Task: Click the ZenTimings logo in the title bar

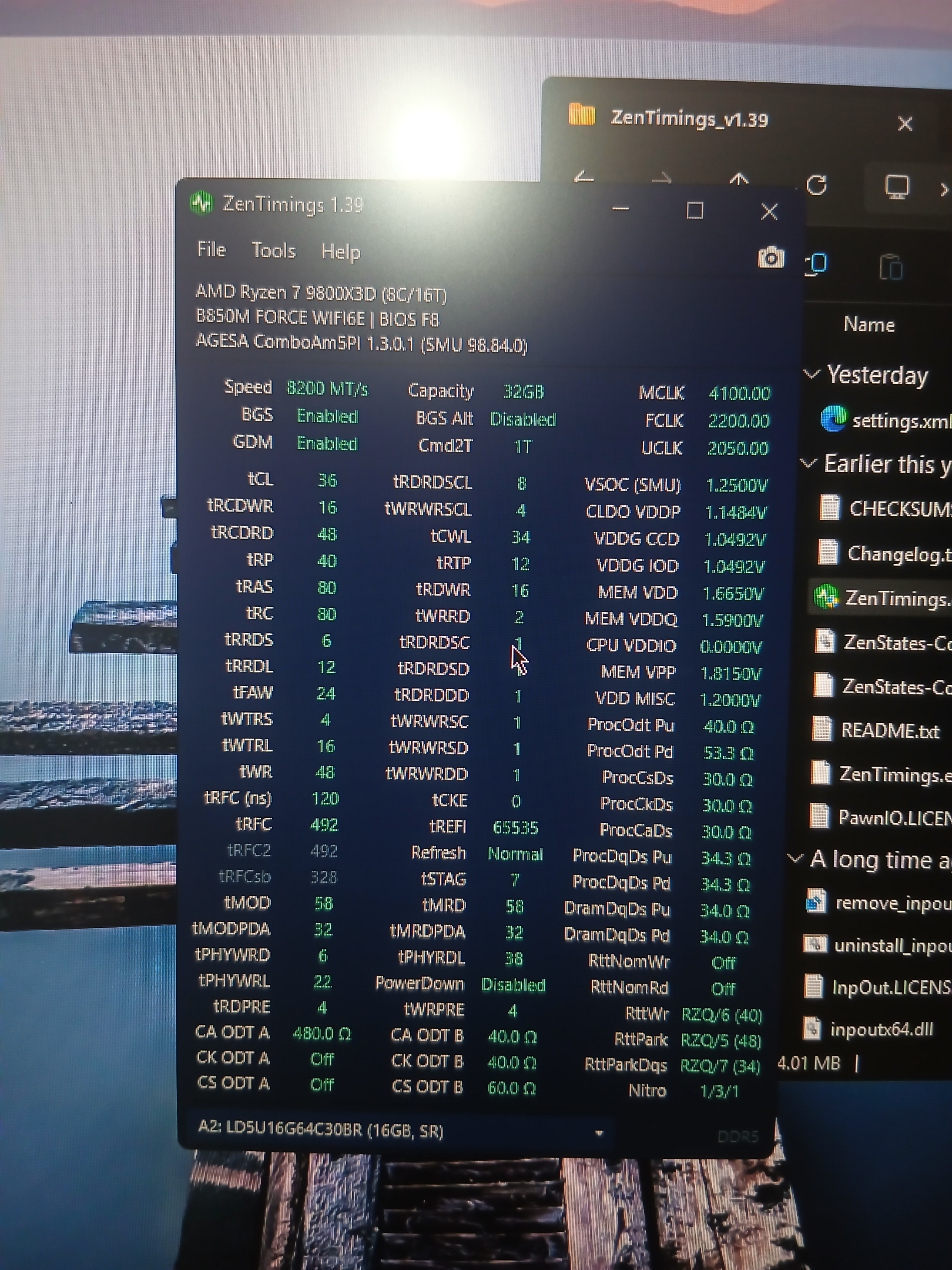Action: click(x=201, y=203)
